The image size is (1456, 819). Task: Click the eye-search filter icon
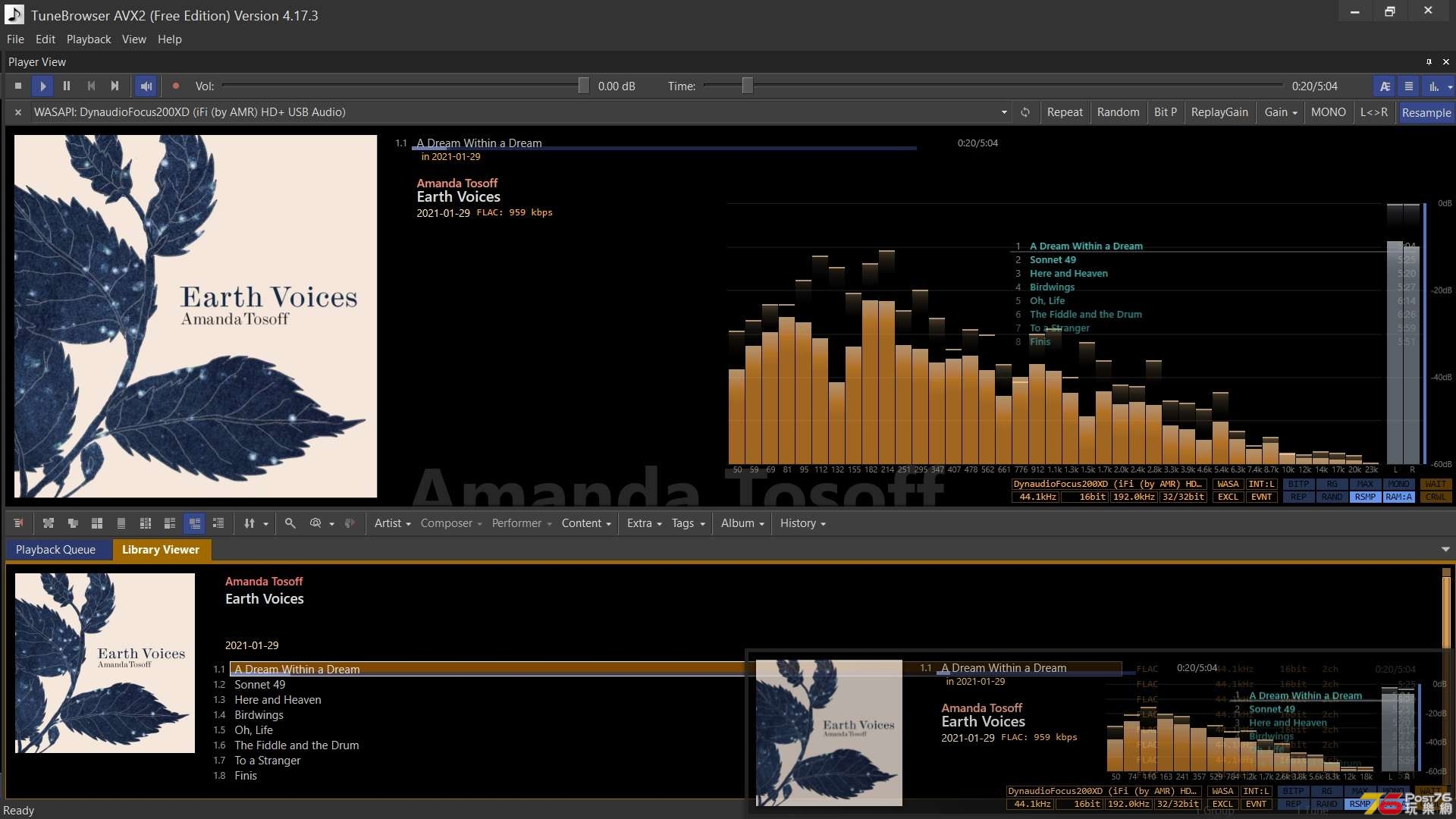[315, 523]
